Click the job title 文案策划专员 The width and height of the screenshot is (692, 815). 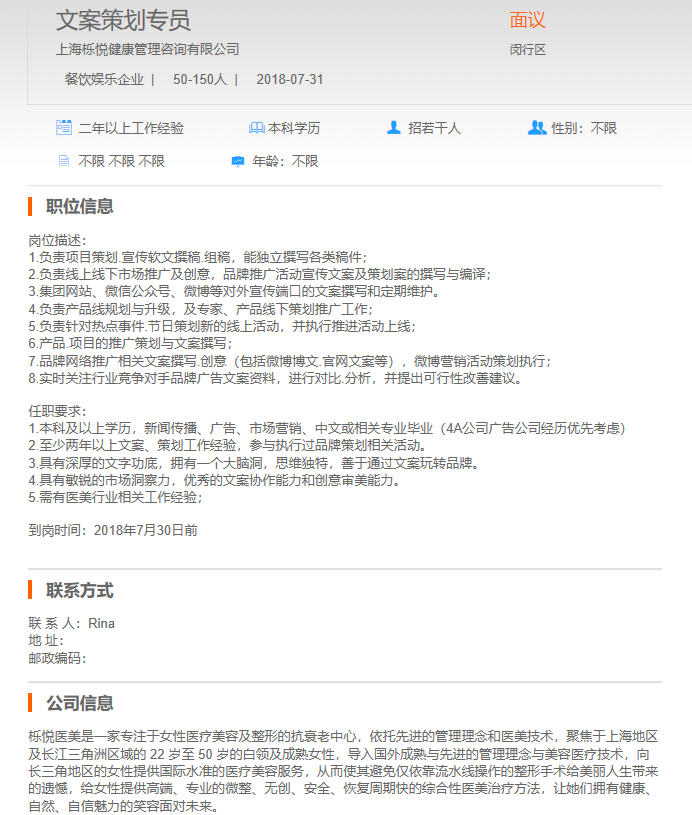123,20
